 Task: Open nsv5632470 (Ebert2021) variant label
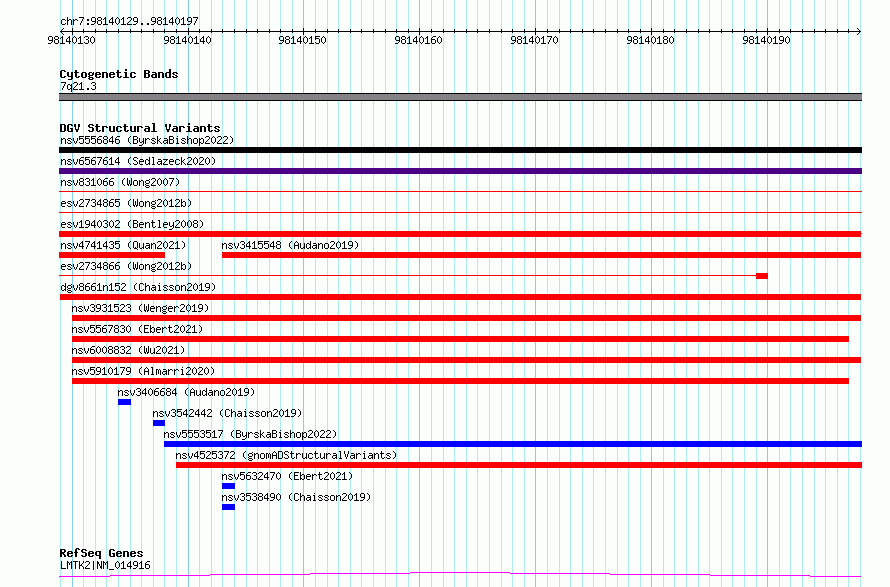click(287, 476)
